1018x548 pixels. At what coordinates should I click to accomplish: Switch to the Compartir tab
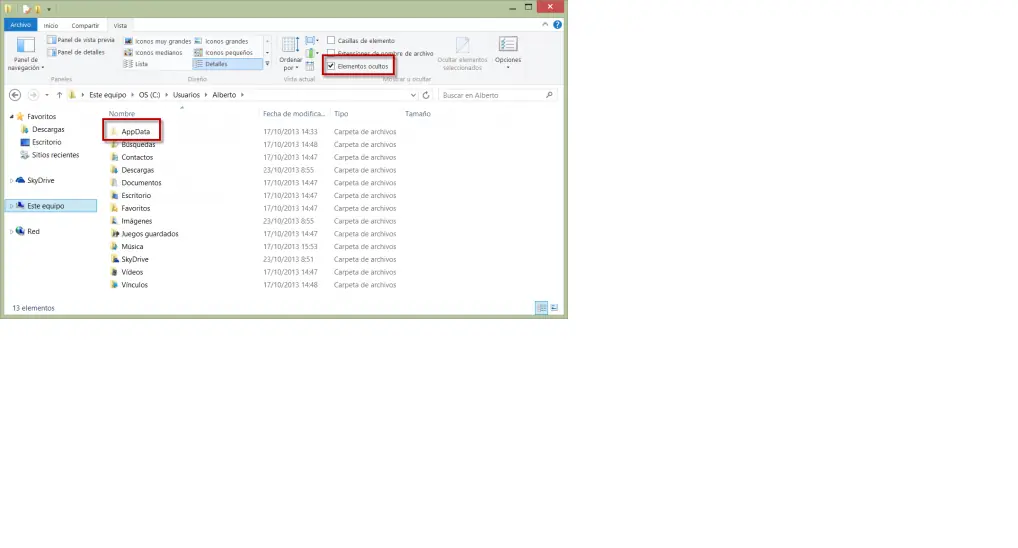pyautogui.click(x=85, y=25)
